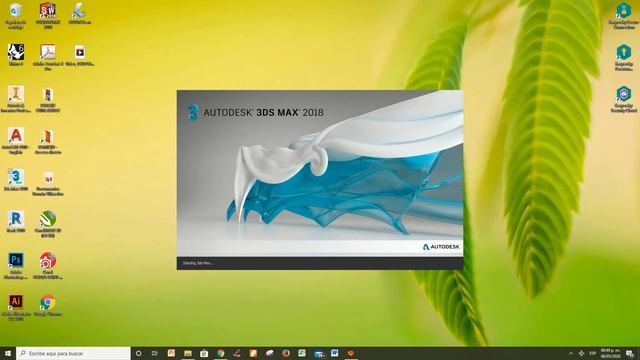Select the 3ds Max desktop shortcut
The width and height of the screenshot is (640, 360).
pos(16,180)
